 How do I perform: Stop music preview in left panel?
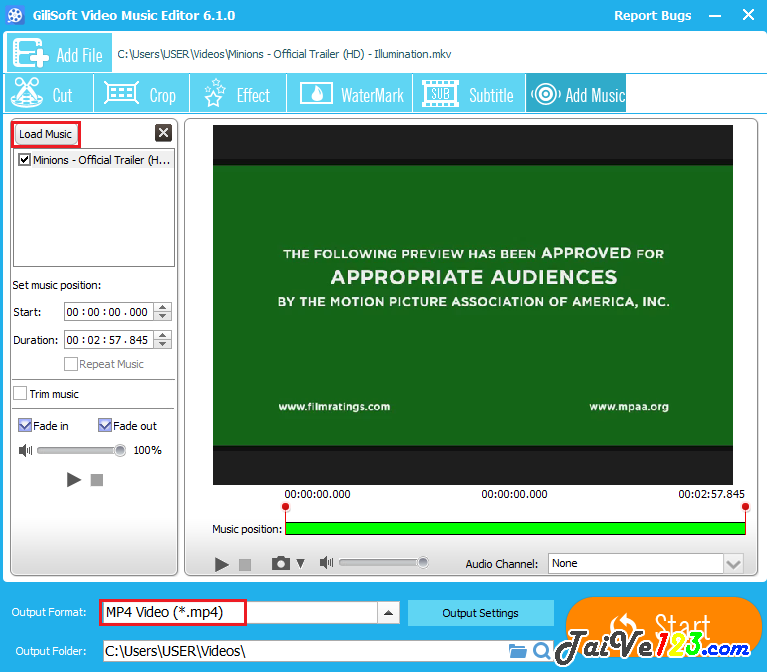[x=97, y=480]
